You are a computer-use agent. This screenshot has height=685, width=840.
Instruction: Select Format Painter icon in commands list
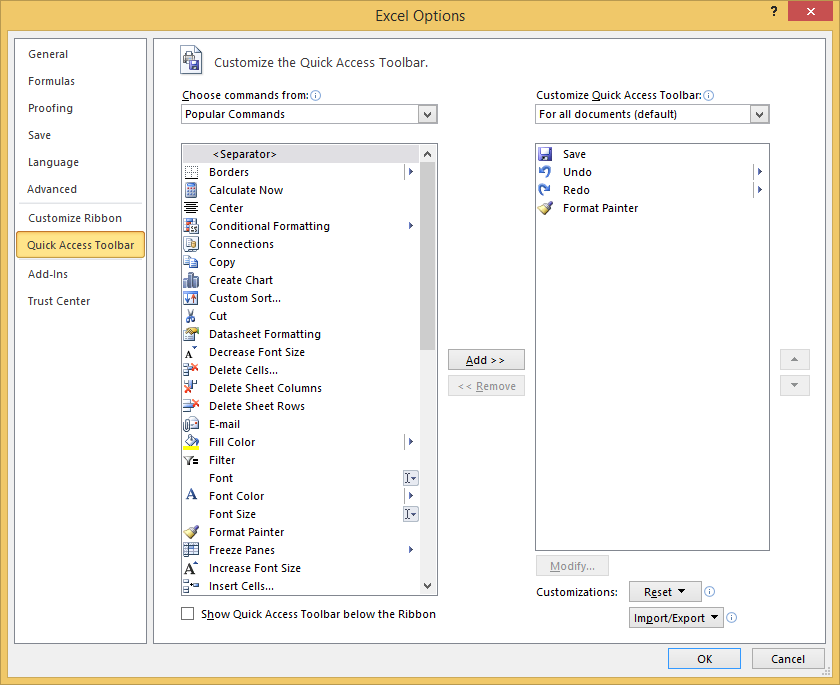click(x=191, y=532)
